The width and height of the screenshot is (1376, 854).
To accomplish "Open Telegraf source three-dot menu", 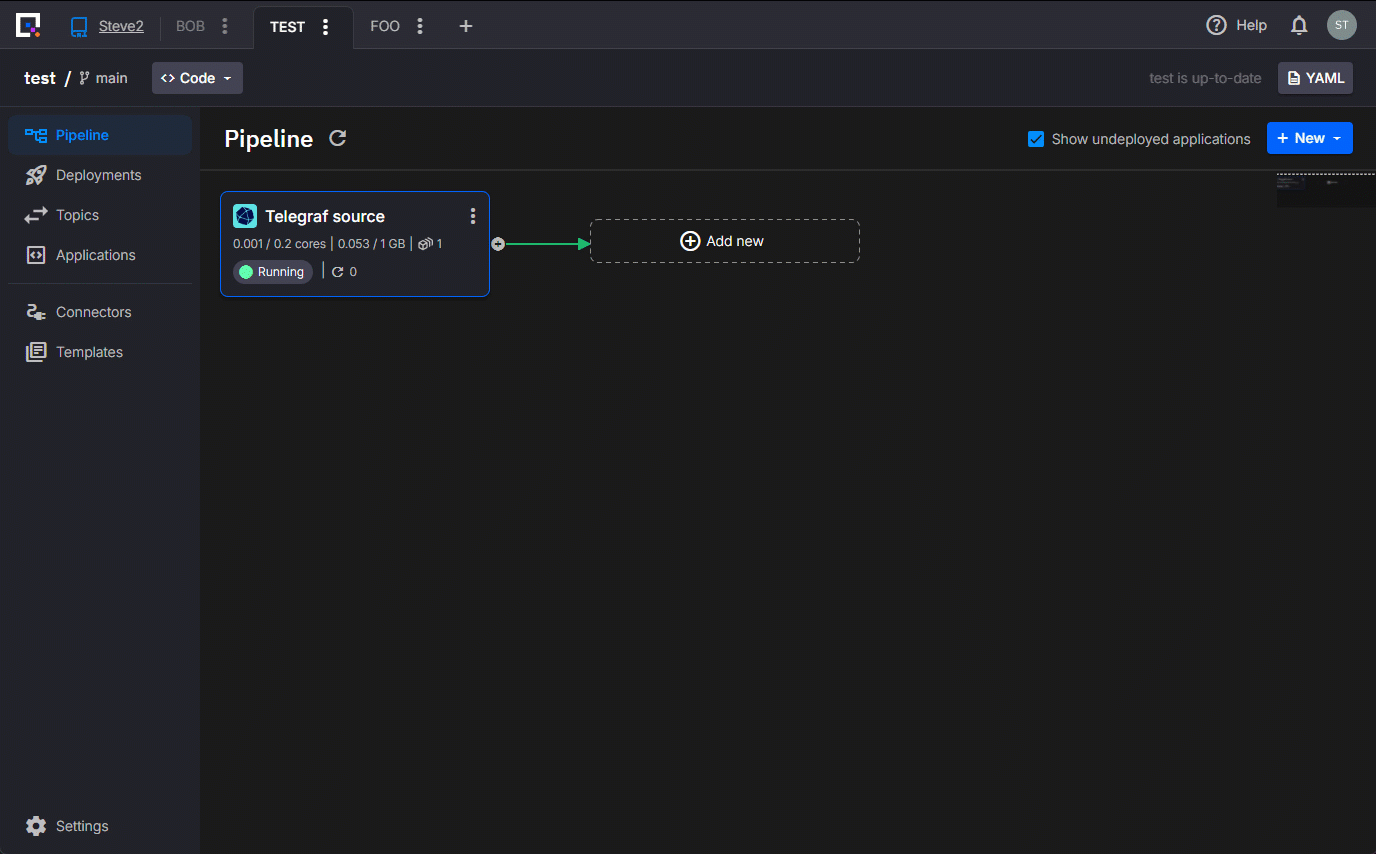I will tap(473, 216).
